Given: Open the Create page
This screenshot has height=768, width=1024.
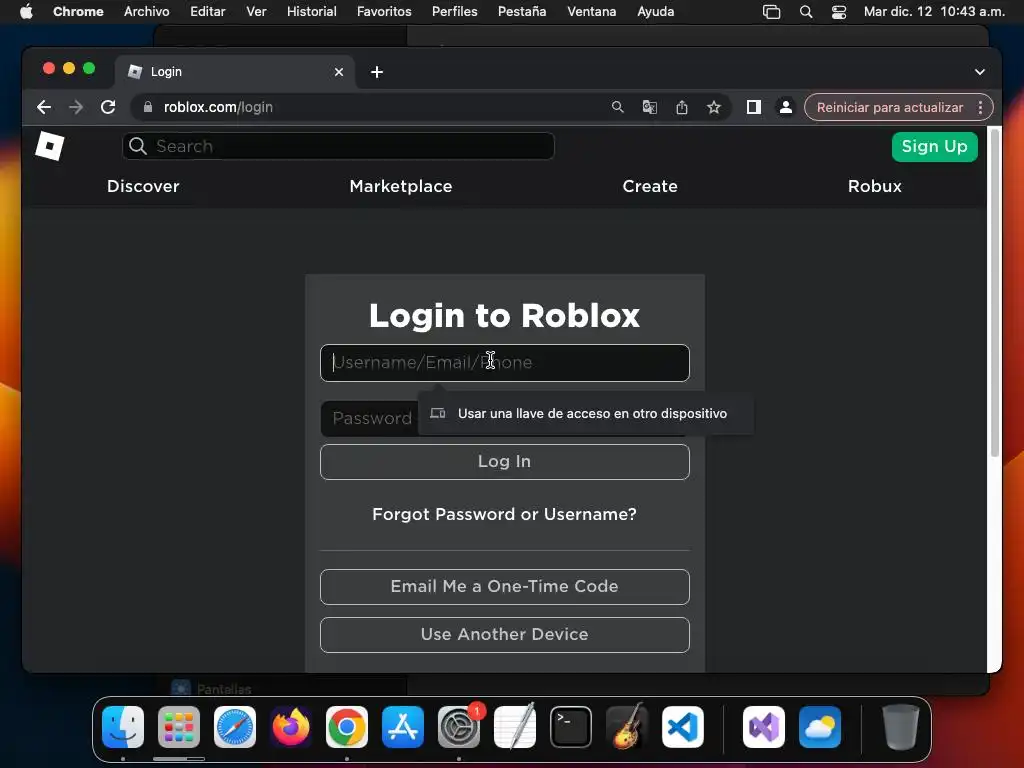Looking at the screenshot, I should point(650,186).
